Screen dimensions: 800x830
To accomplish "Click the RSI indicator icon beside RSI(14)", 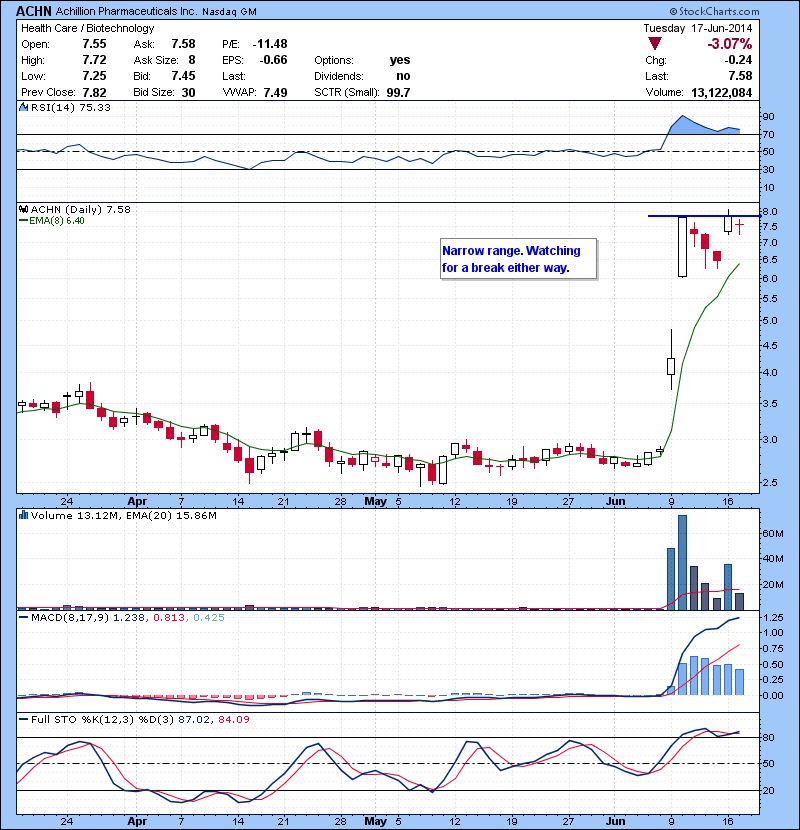I will (x=23, y=107).
